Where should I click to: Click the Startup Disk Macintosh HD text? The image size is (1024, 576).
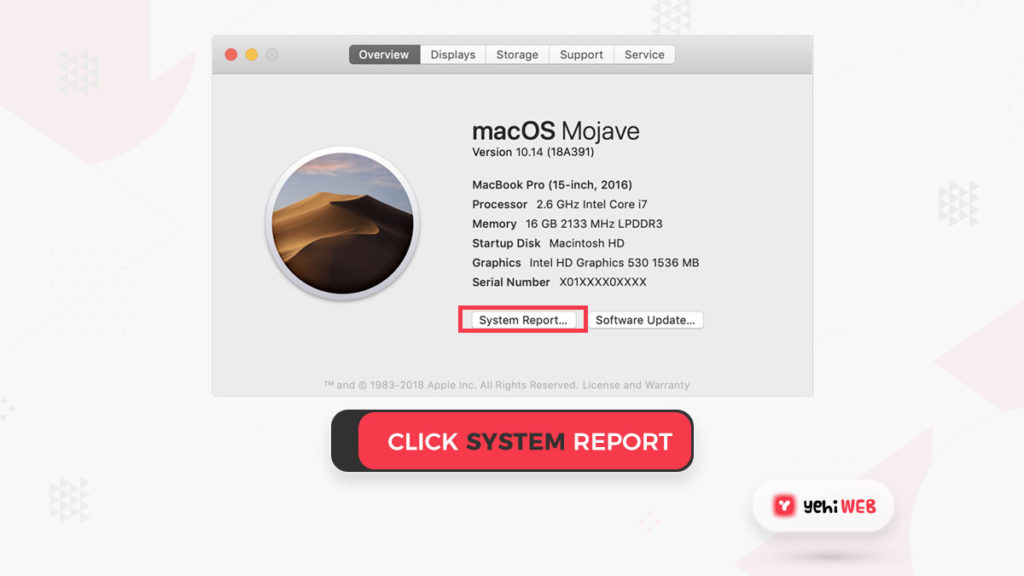point(548,243)
